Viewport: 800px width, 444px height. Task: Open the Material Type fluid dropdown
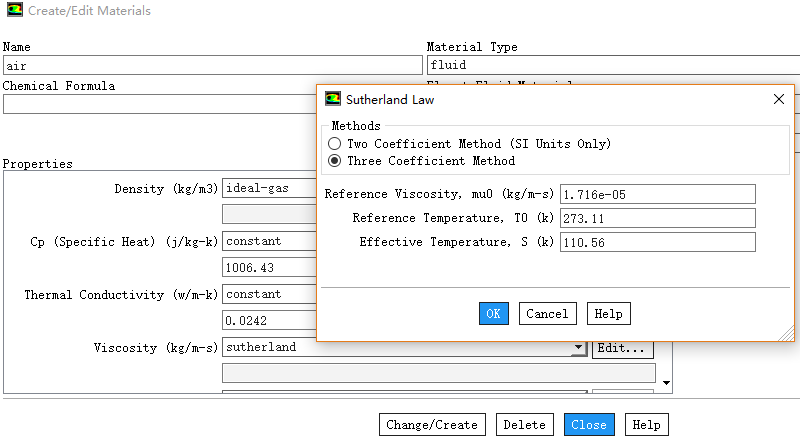pos(612,65)
